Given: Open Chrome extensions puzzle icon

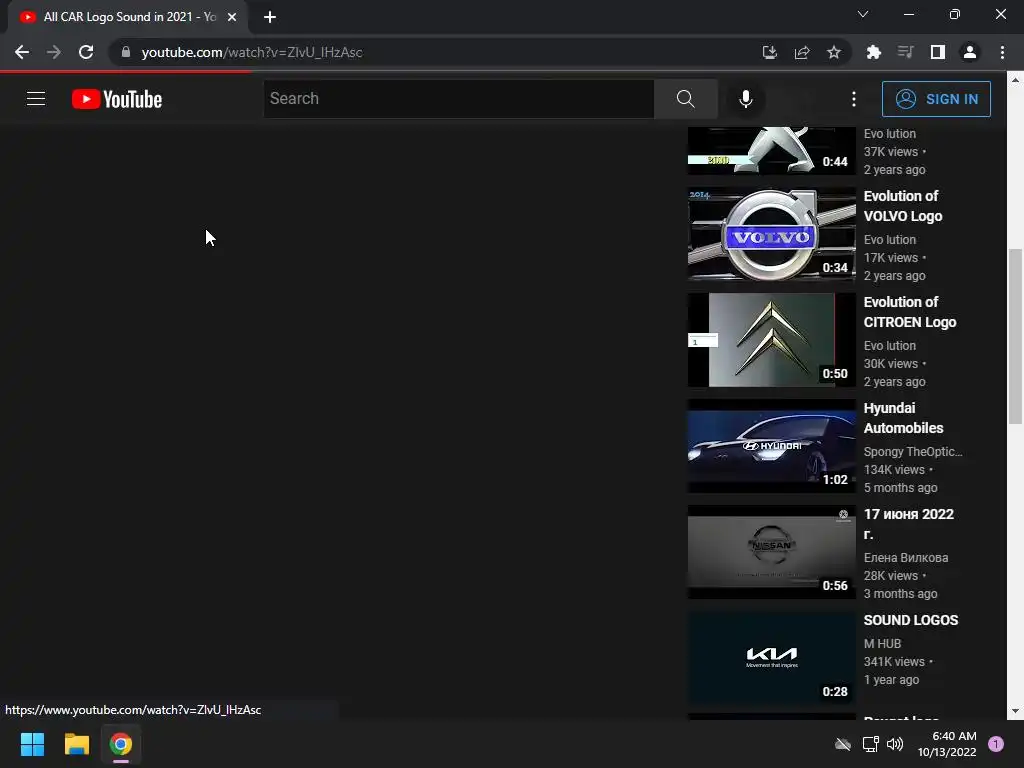Looking at the screenshot, I should (x=873, y=52).
